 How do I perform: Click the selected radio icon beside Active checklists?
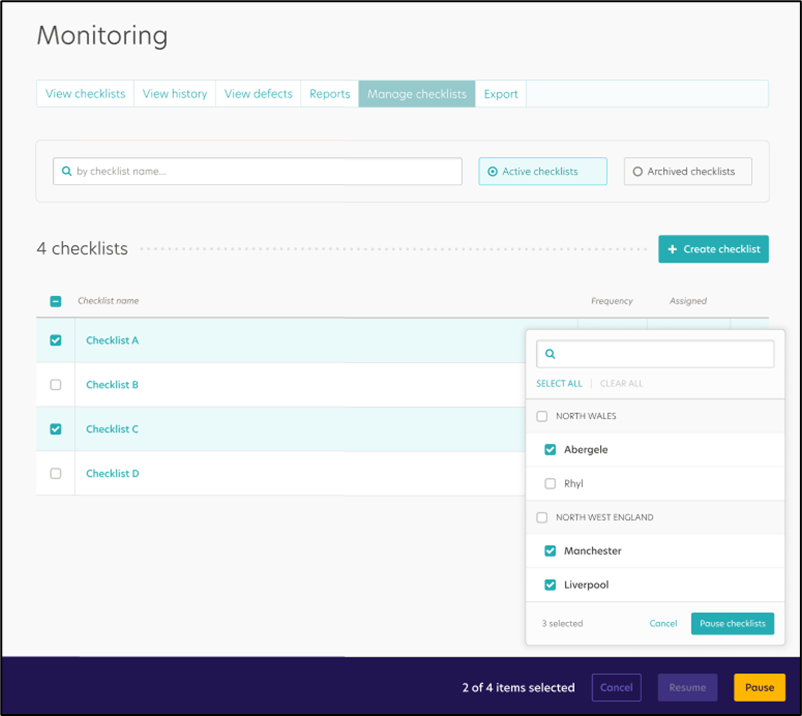coord(495,171)
